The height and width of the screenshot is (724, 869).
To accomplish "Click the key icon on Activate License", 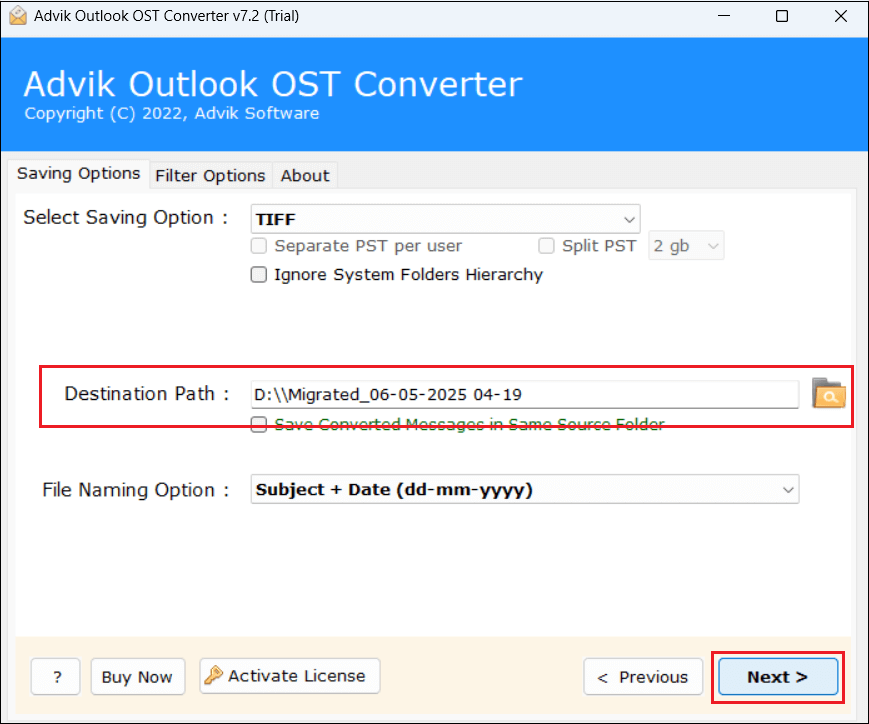I will point(213,675).
